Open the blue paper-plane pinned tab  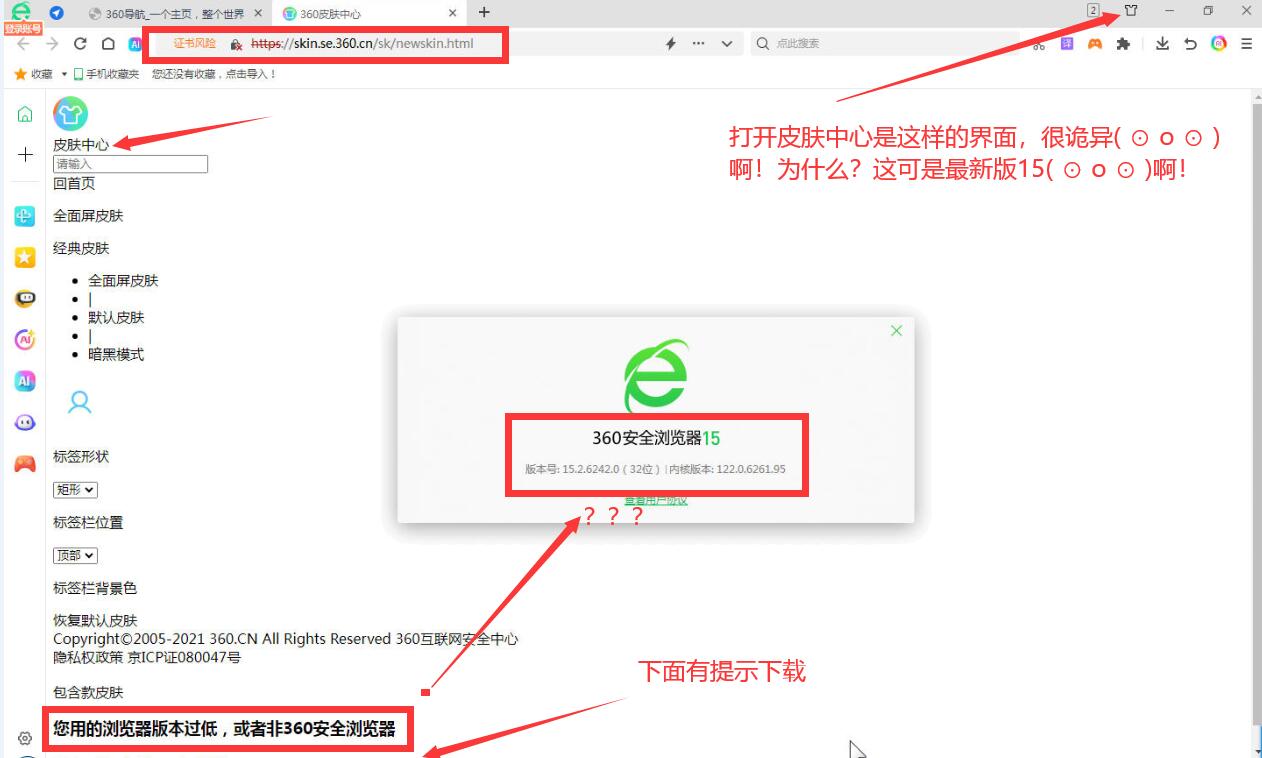point(57,13)
